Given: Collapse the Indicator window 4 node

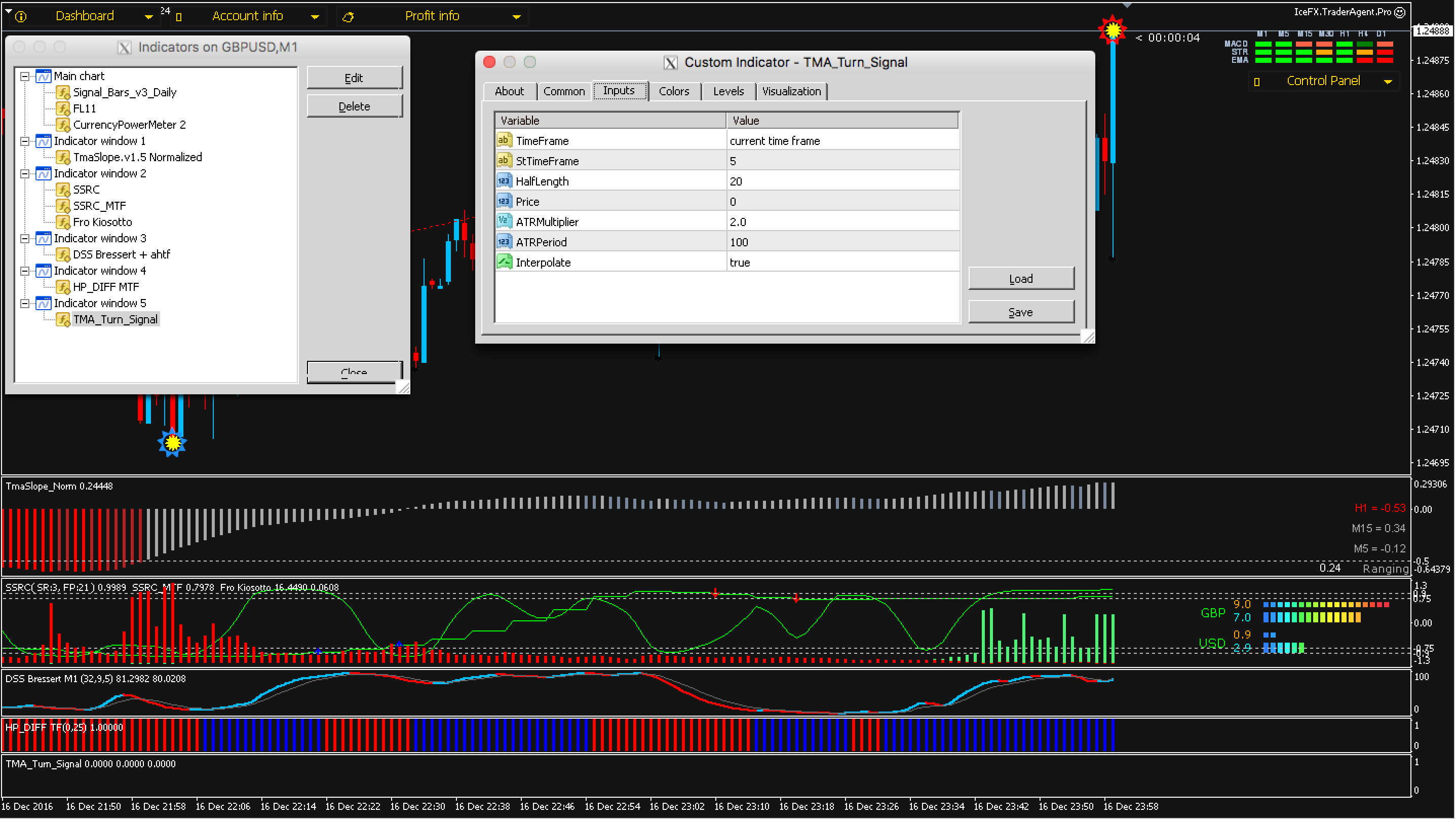Looking at the screenshot, I should 25,271.
